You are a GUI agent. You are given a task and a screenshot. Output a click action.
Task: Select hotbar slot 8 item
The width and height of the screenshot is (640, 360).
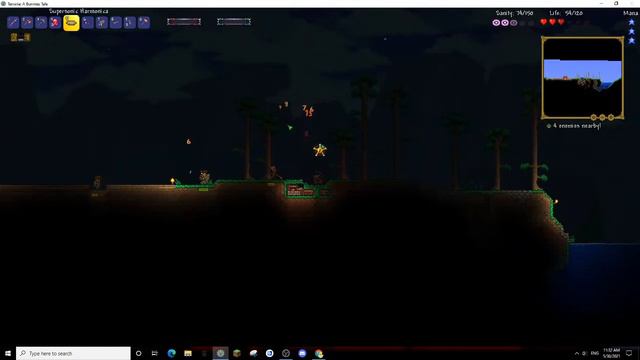116,22
